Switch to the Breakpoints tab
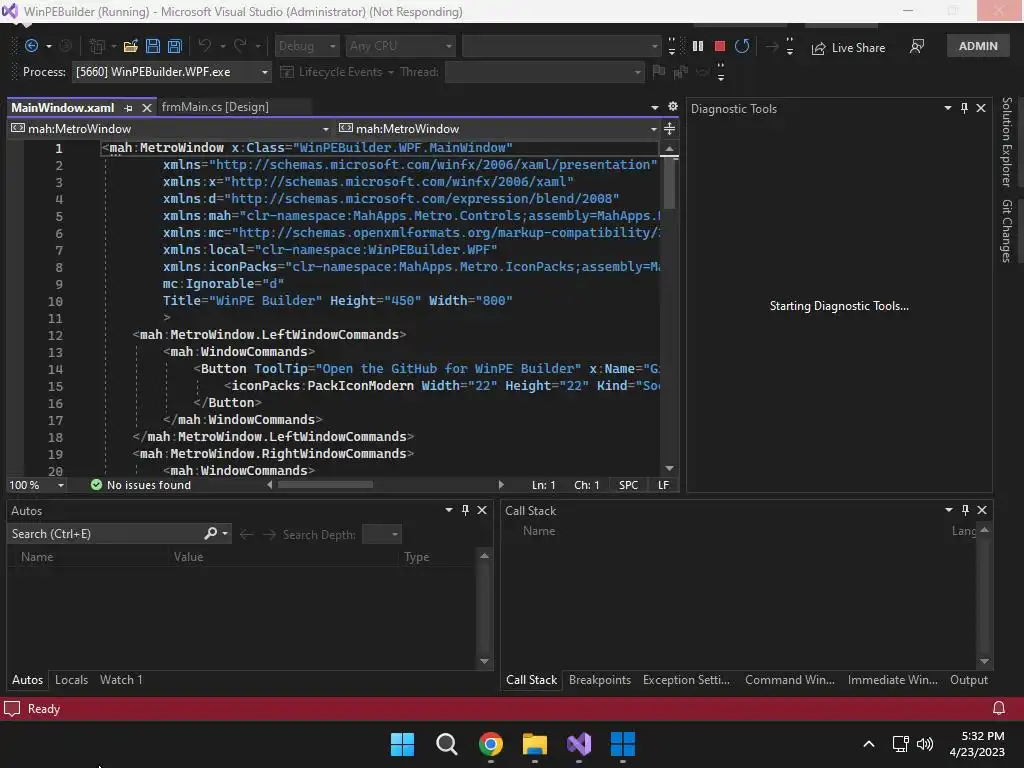The image size is (1024, 768). click(600, 680)
